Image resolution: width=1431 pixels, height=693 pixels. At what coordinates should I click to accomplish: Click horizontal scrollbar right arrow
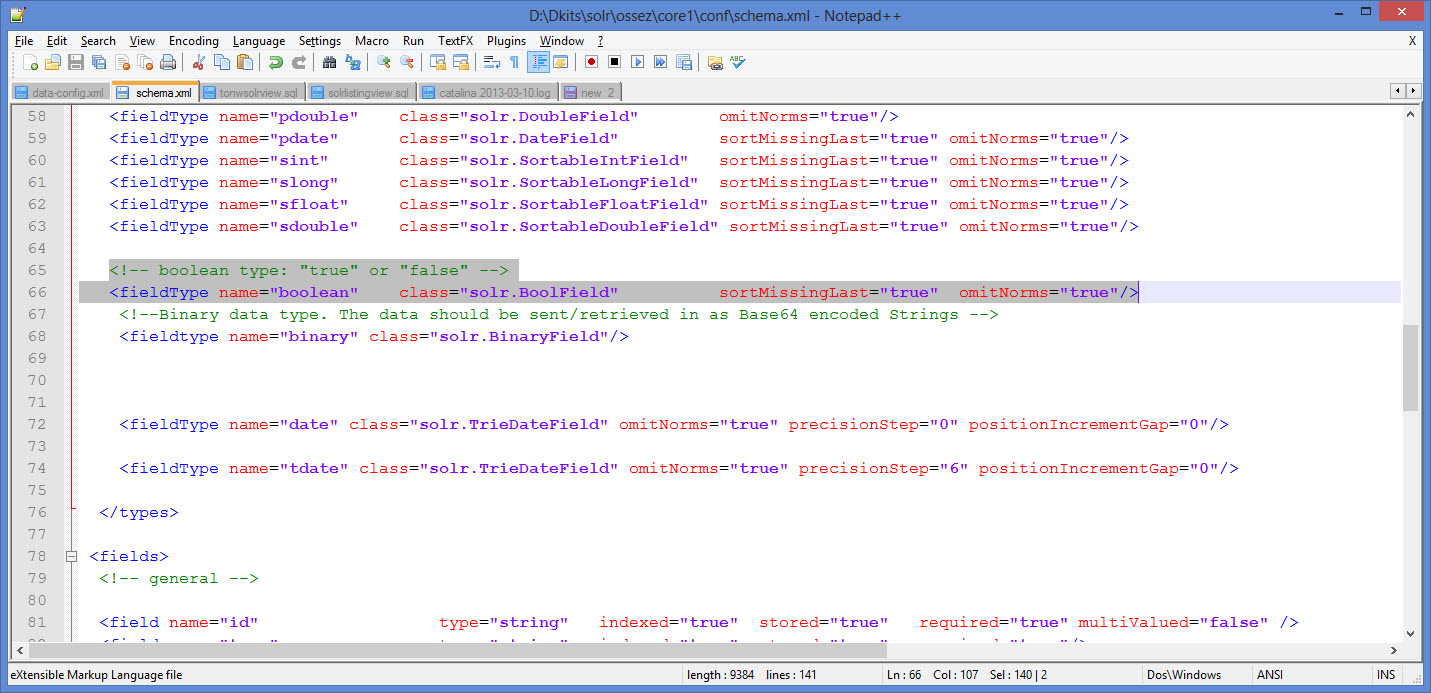(1392, 650)
